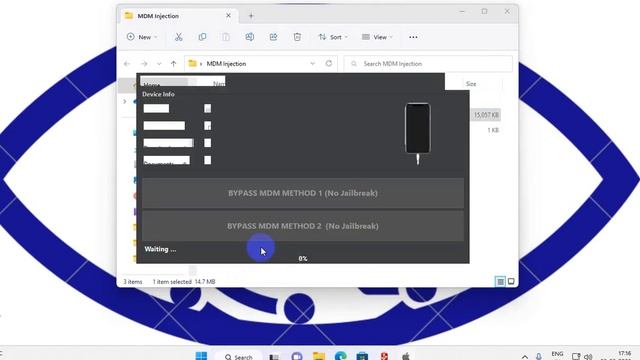
Task: Go up one folder level
Action: tap(173, 64)
